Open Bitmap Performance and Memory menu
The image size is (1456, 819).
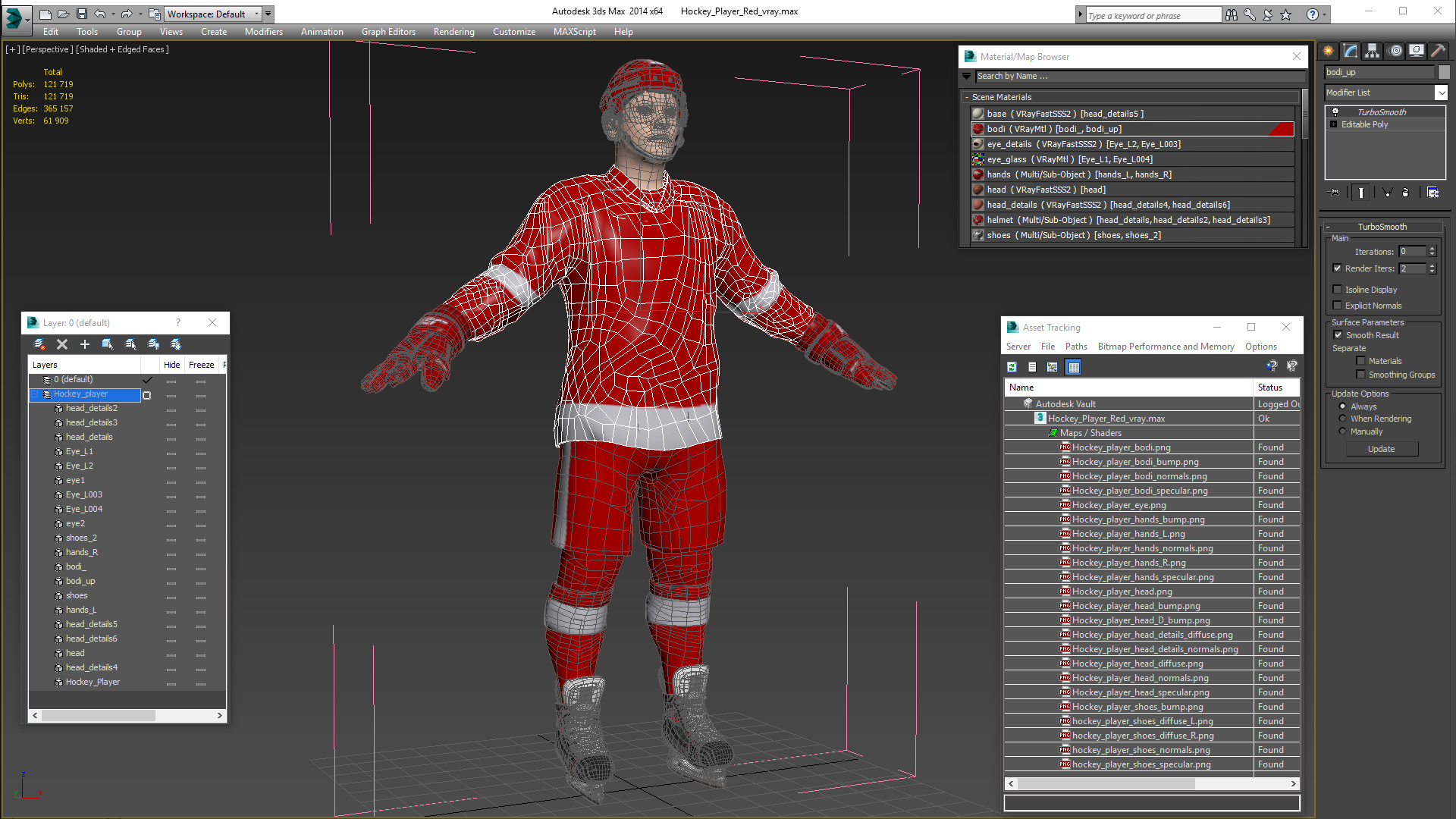click(x=1166, y=347)
